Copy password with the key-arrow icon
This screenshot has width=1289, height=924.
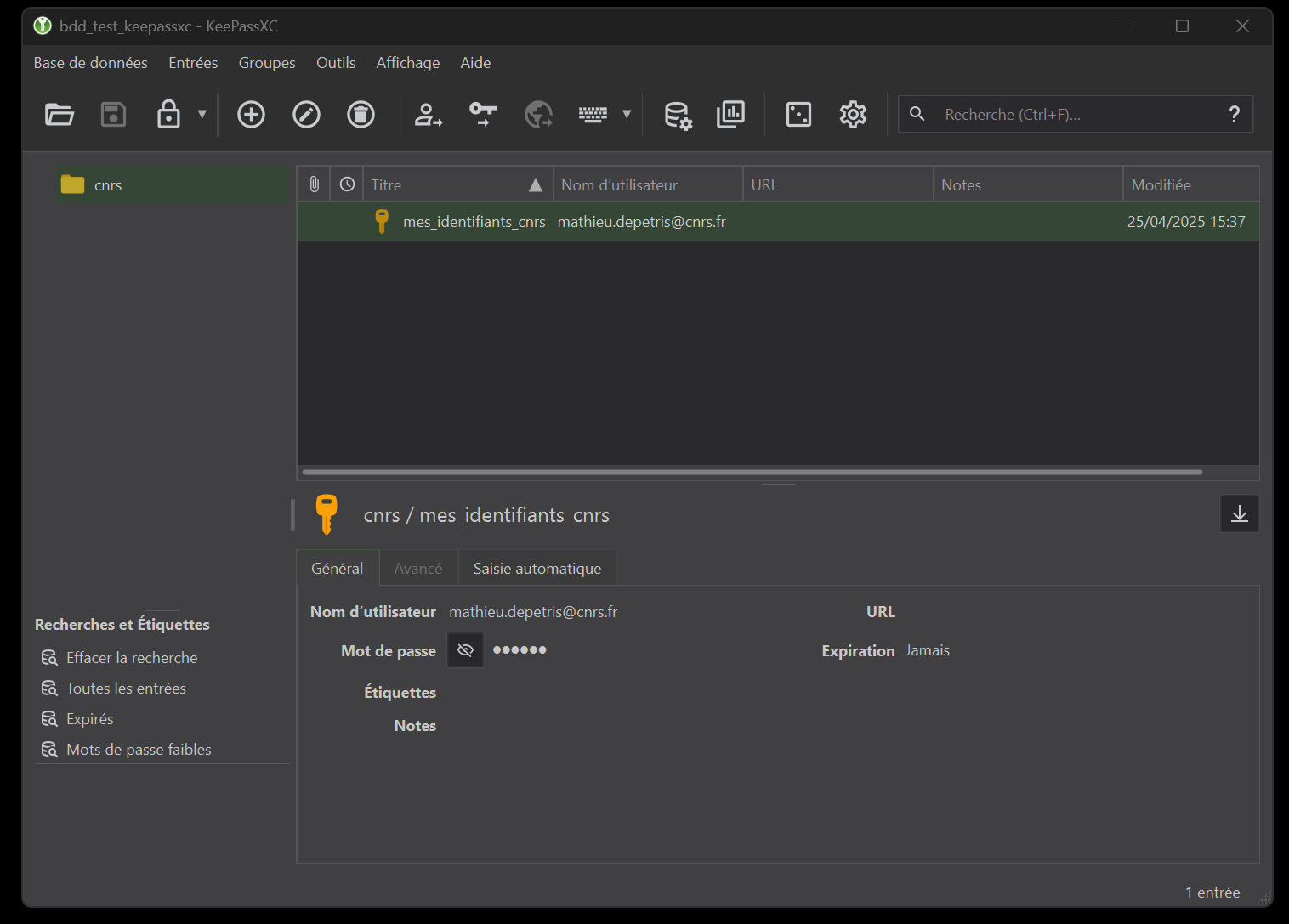pos(483,114)
